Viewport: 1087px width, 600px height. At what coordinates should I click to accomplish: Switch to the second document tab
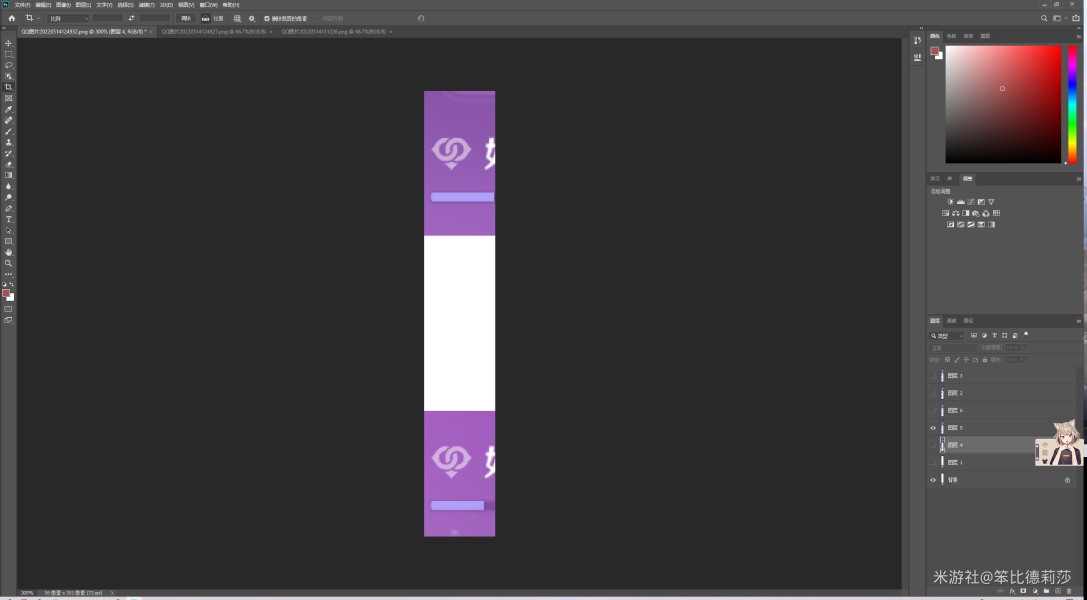click(x=215, y=32)
